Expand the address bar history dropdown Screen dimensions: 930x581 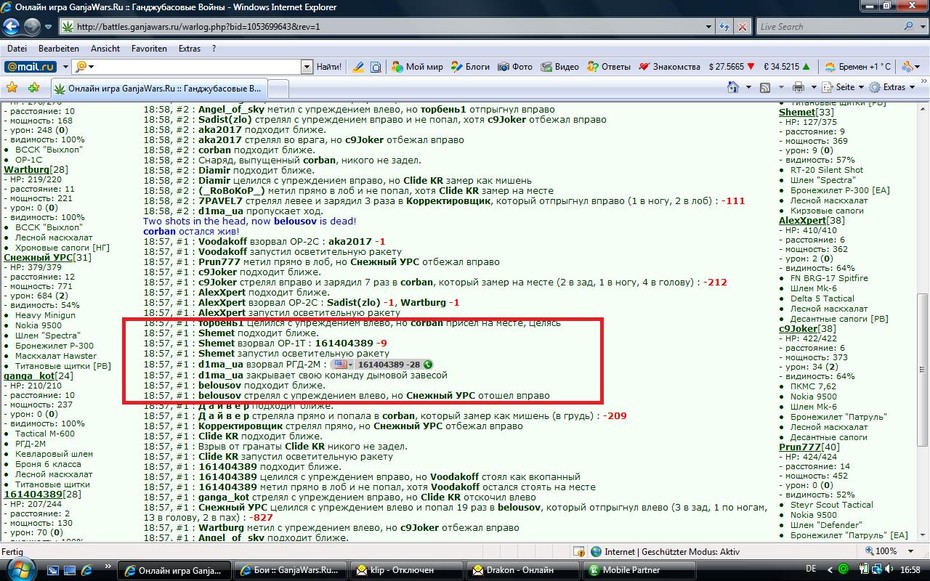(709, 27)
